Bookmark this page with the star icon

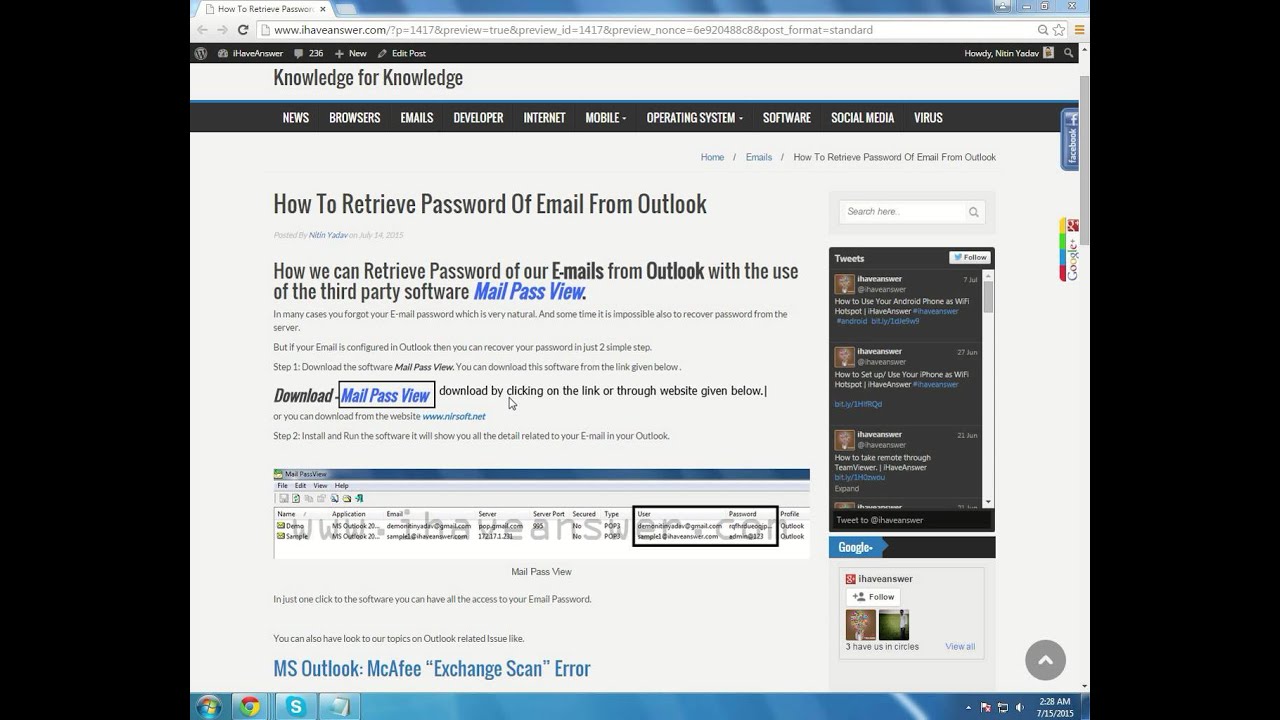tap(1059, 30)
